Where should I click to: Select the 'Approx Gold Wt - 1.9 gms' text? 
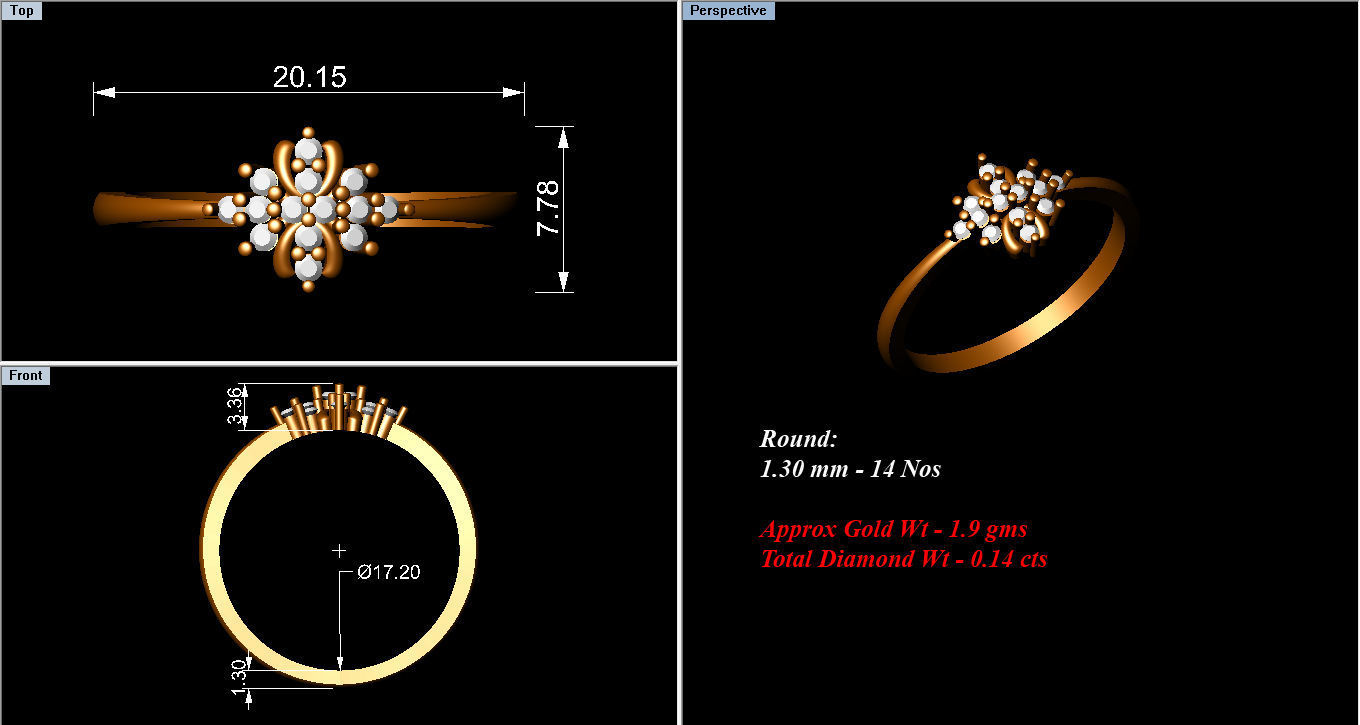coord(893,529)
